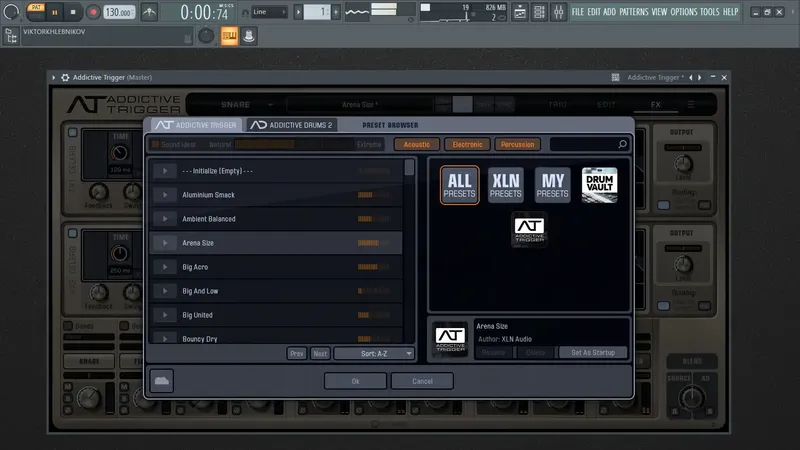Preview the Ambient Balanced preset play arrow
Screen dimensions: 800x450
pyautogui.click(x=165, y=219)
